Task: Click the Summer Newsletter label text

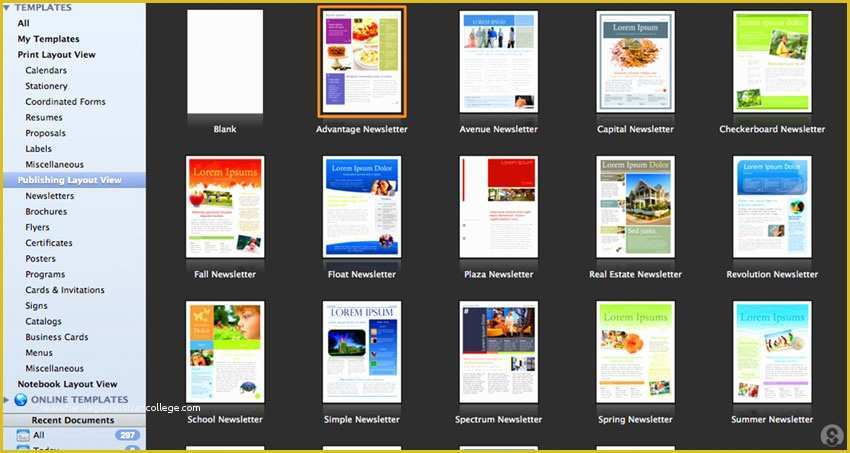Action: (x=772, y=420)
